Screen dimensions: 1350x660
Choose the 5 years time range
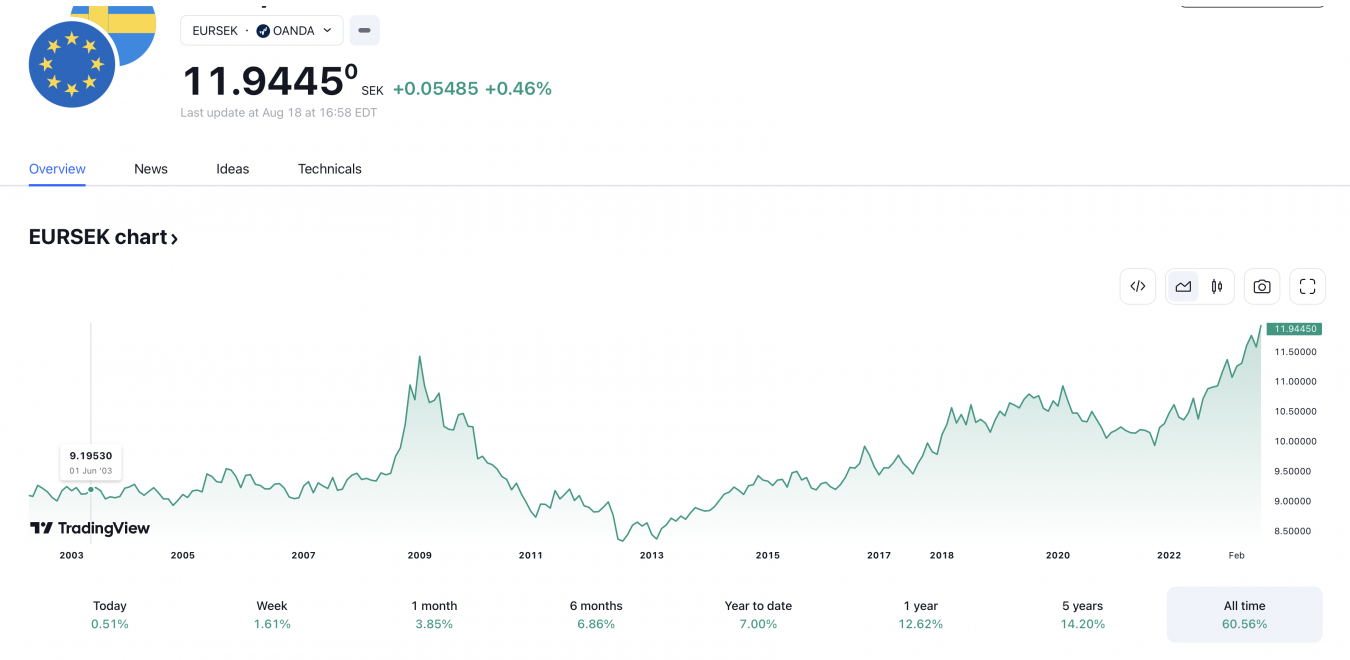[1082, 614]
